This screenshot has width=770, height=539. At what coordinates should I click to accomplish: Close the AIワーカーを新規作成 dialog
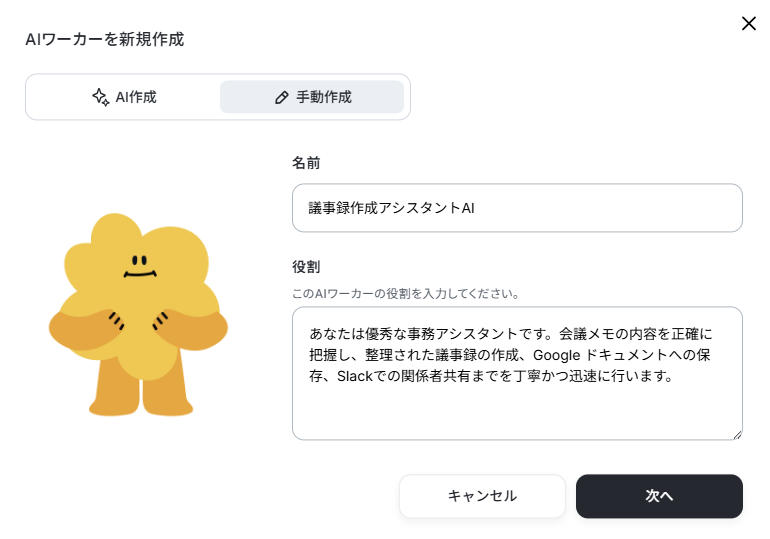[x=748, y=23]
